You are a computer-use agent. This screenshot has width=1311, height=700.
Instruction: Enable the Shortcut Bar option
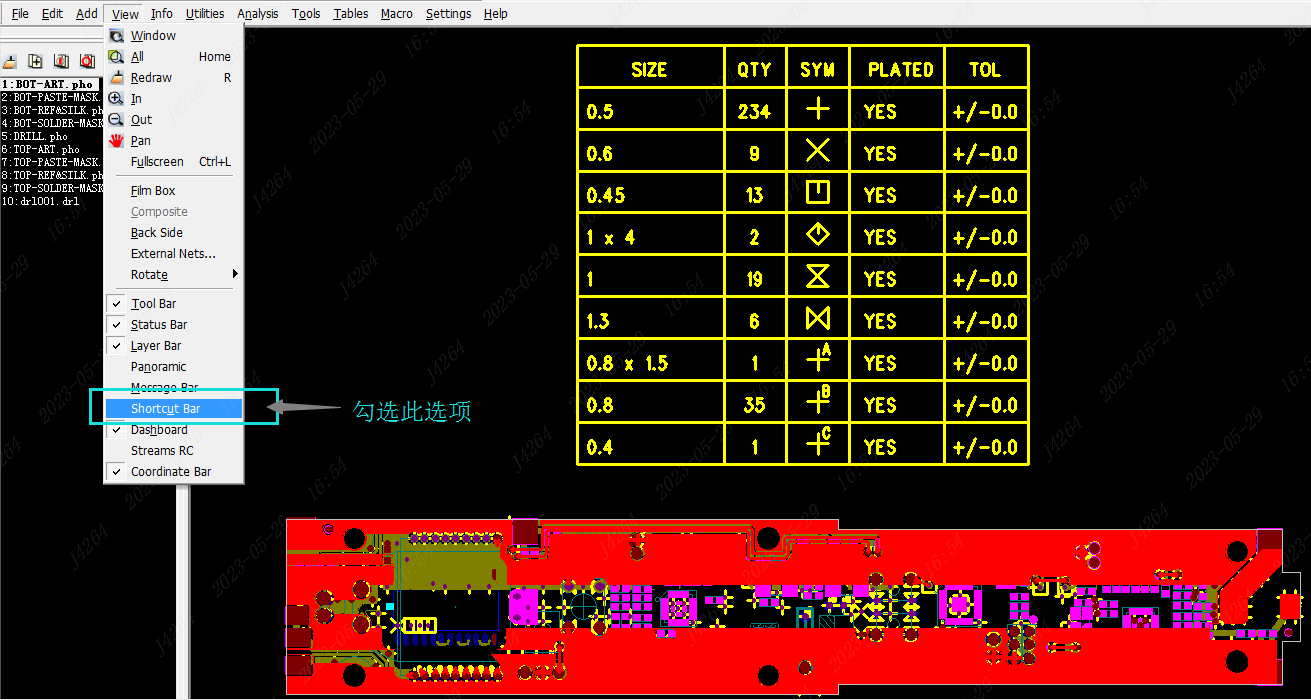coord(165,409)
